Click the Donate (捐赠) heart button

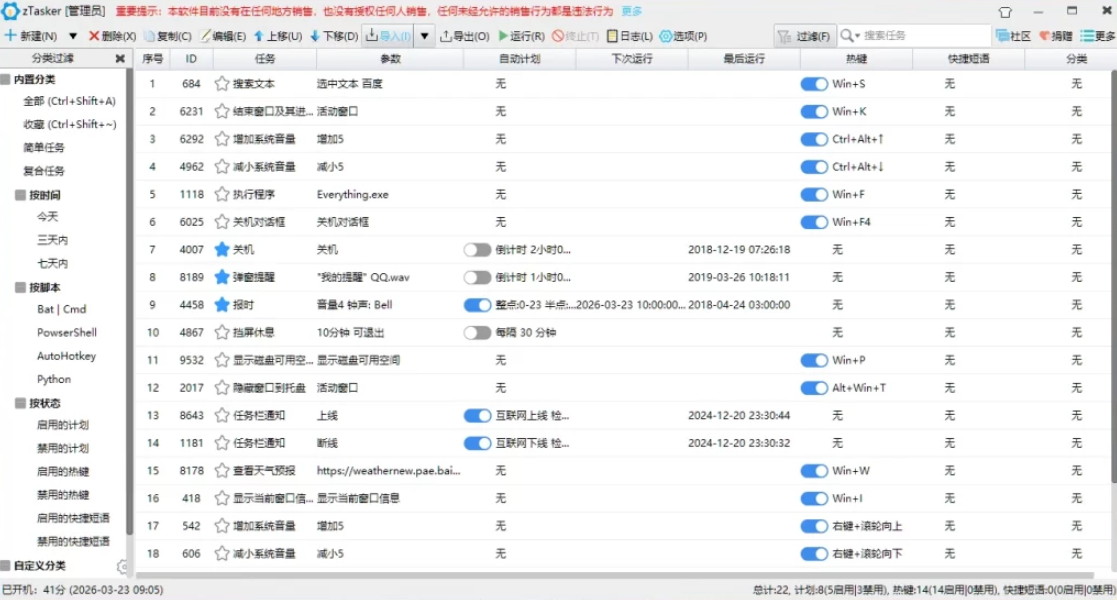tap(1056, 36)
